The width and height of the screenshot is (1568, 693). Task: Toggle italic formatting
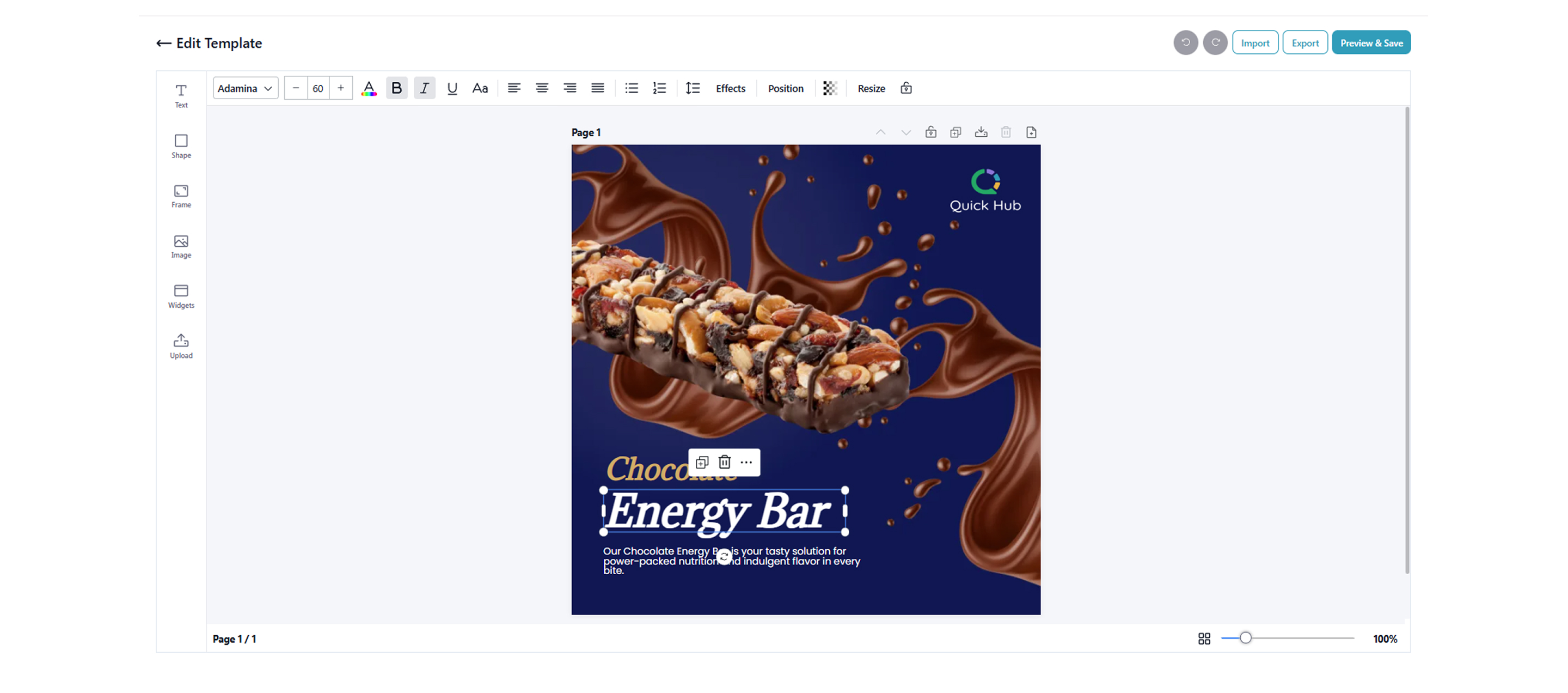click(x=424, y=88)
